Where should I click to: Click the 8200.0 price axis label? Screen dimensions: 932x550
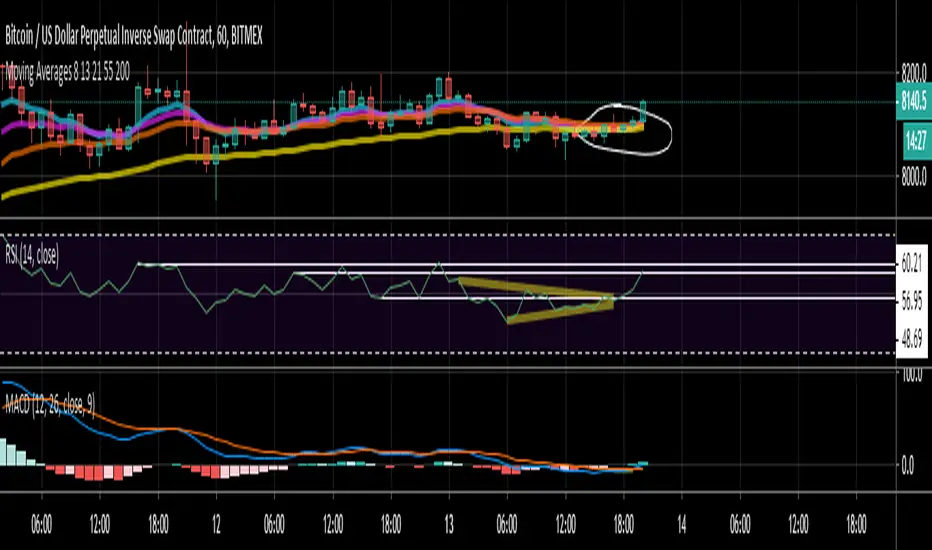pos(914,73)
